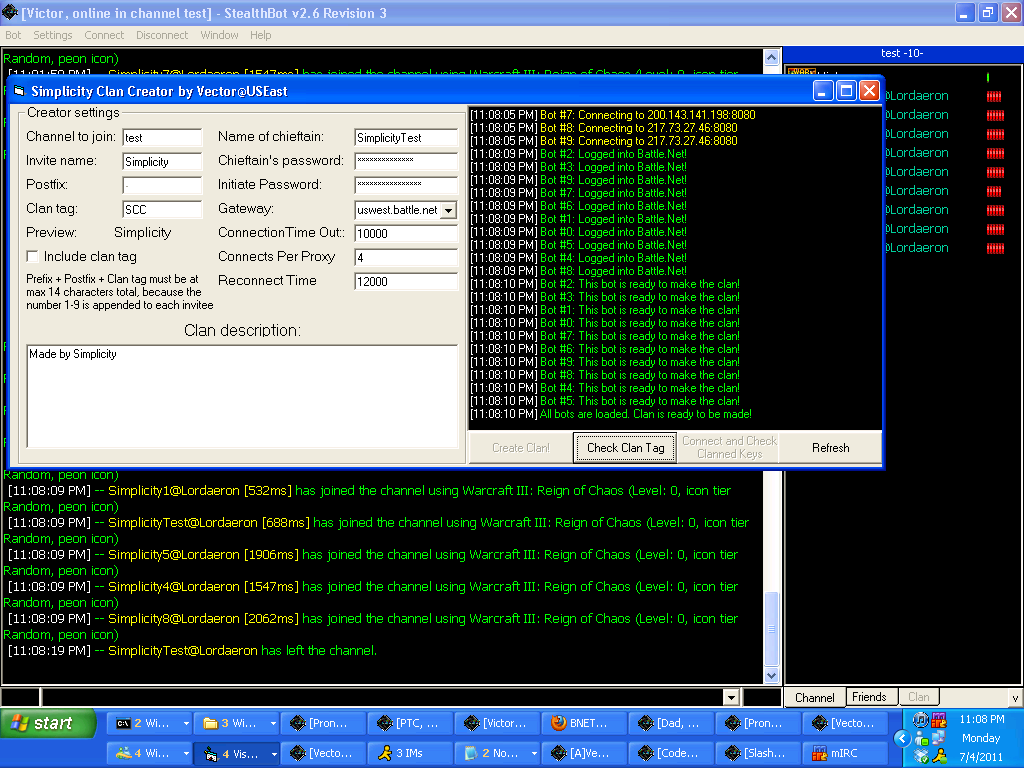Open the 3 IMs AIM taskbar item
Viewport: 1024px width, 768px height.
click(x=410, y=754)
